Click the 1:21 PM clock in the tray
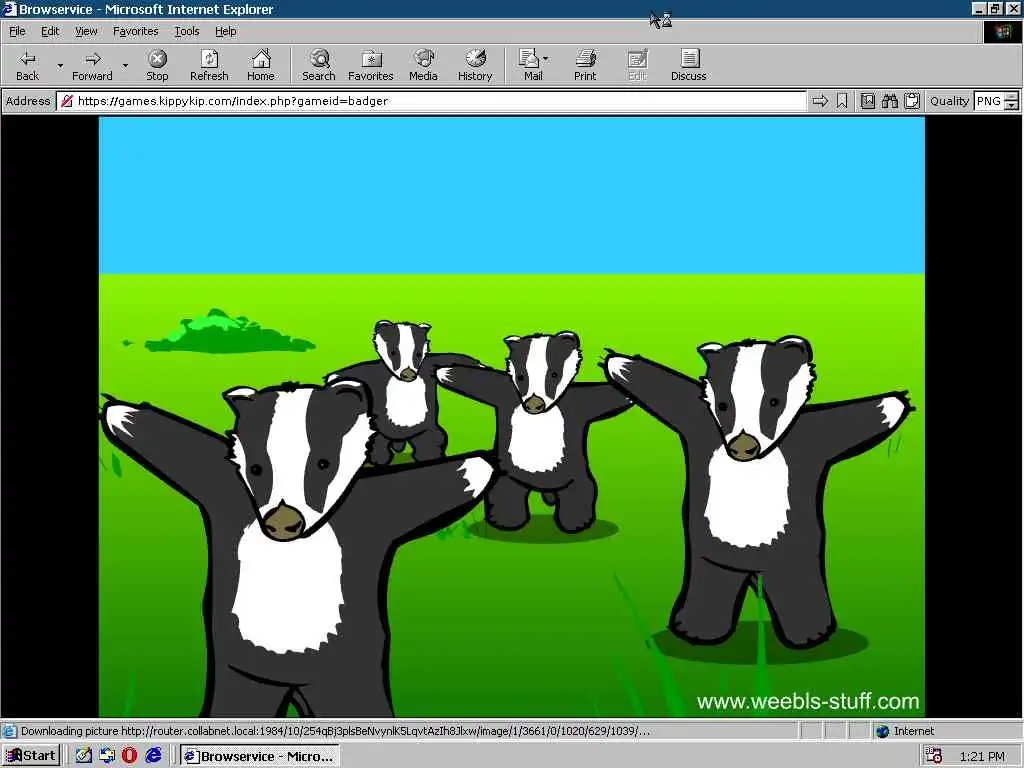 point(982,756)
